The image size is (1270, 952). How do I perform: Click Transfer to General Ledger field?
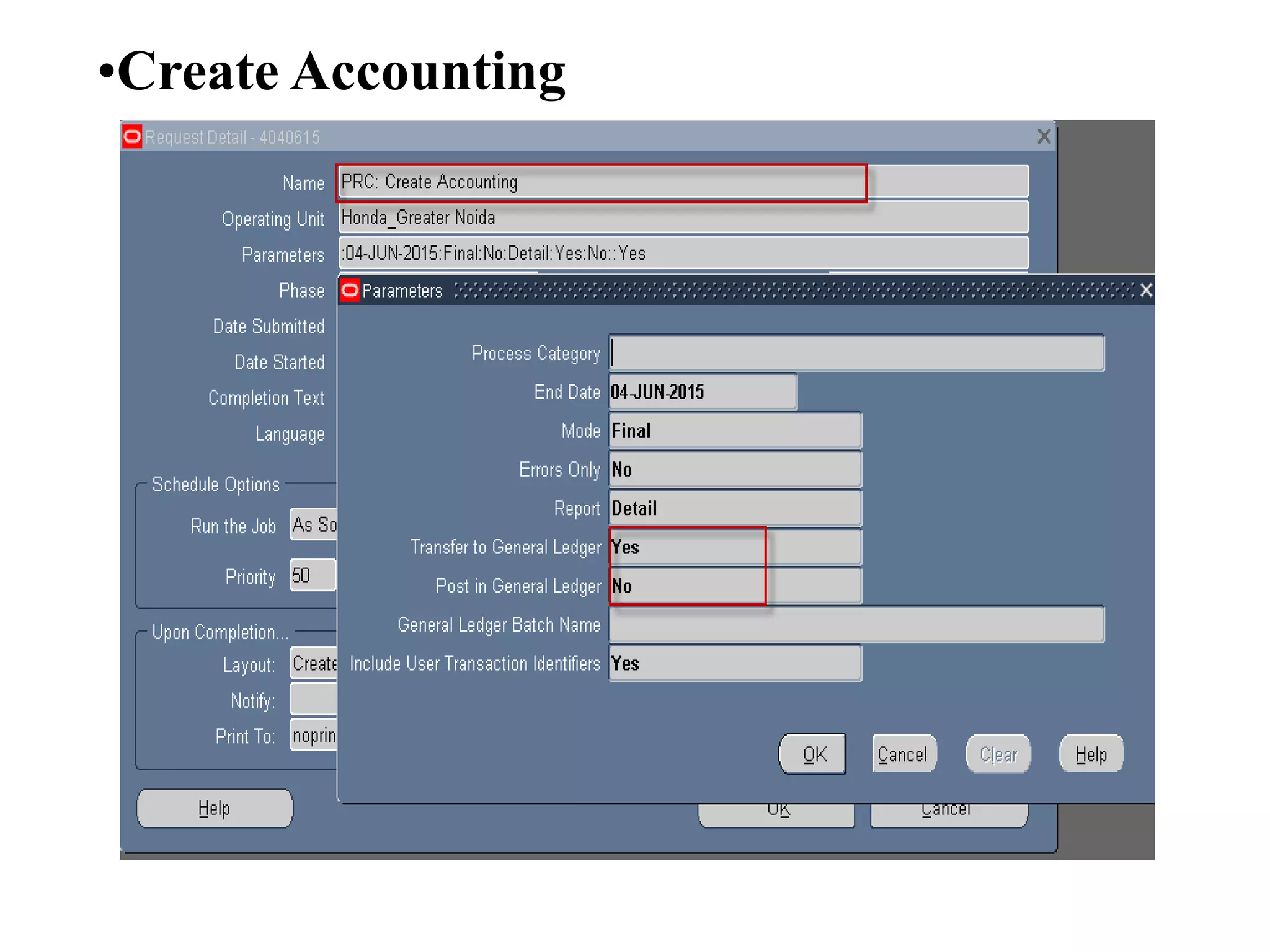[x=735, y=547]
